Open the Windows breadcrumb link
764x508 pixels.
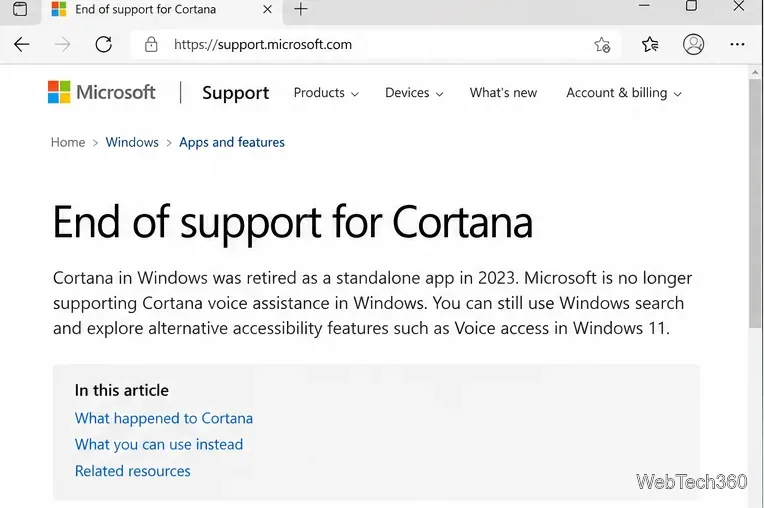(132, 142)
